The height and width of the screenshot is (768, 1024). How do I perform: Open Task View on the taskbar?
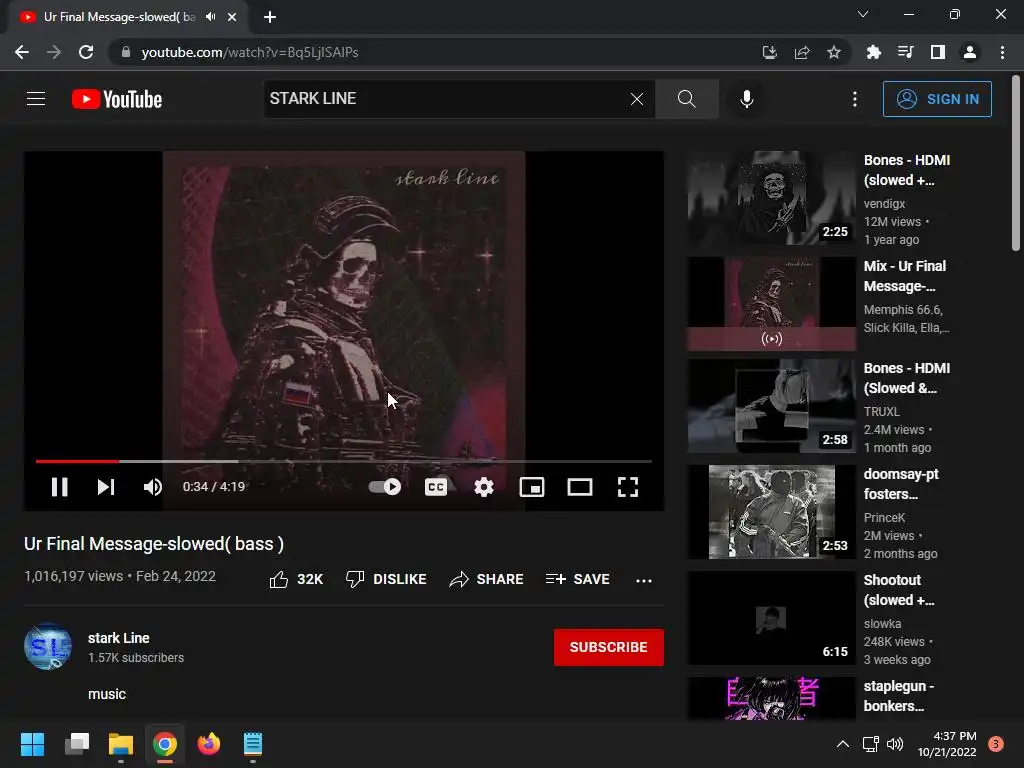[x=77, y=744]
